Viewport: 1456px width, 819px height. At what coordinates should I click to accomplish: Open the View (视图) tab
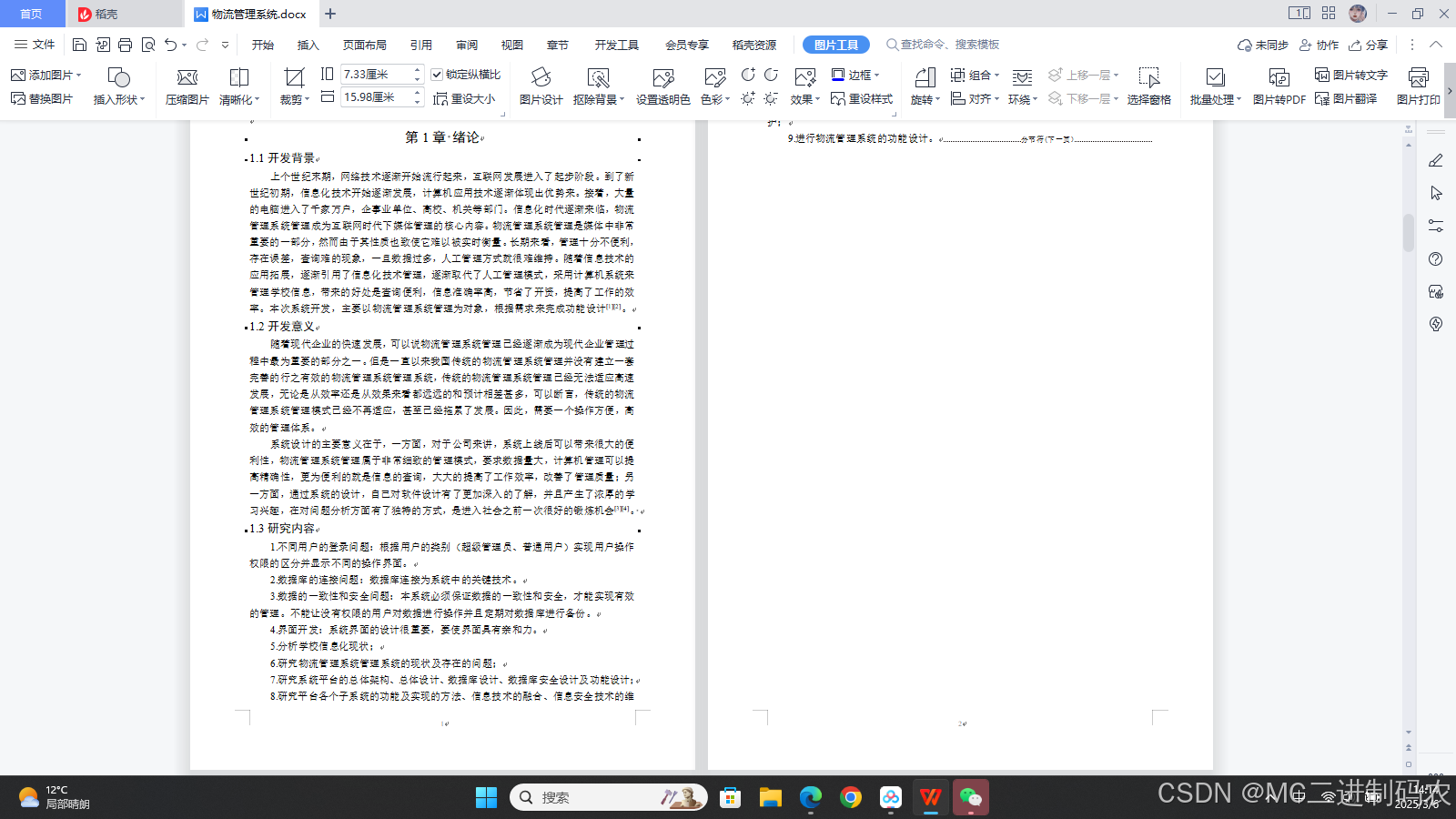coord(512,45)
